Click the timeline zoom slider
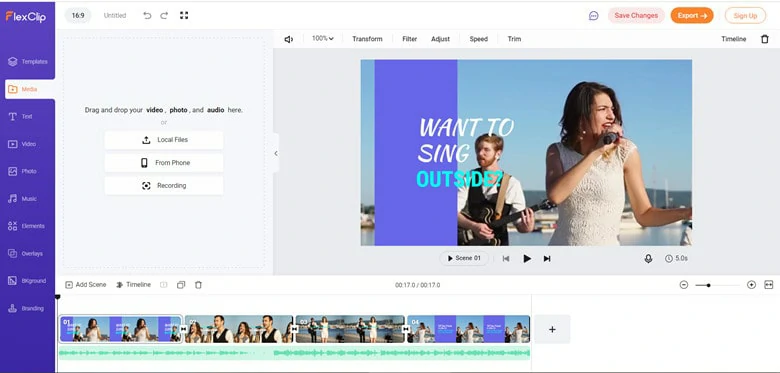 pyautogui.click(x=717, y=285)
